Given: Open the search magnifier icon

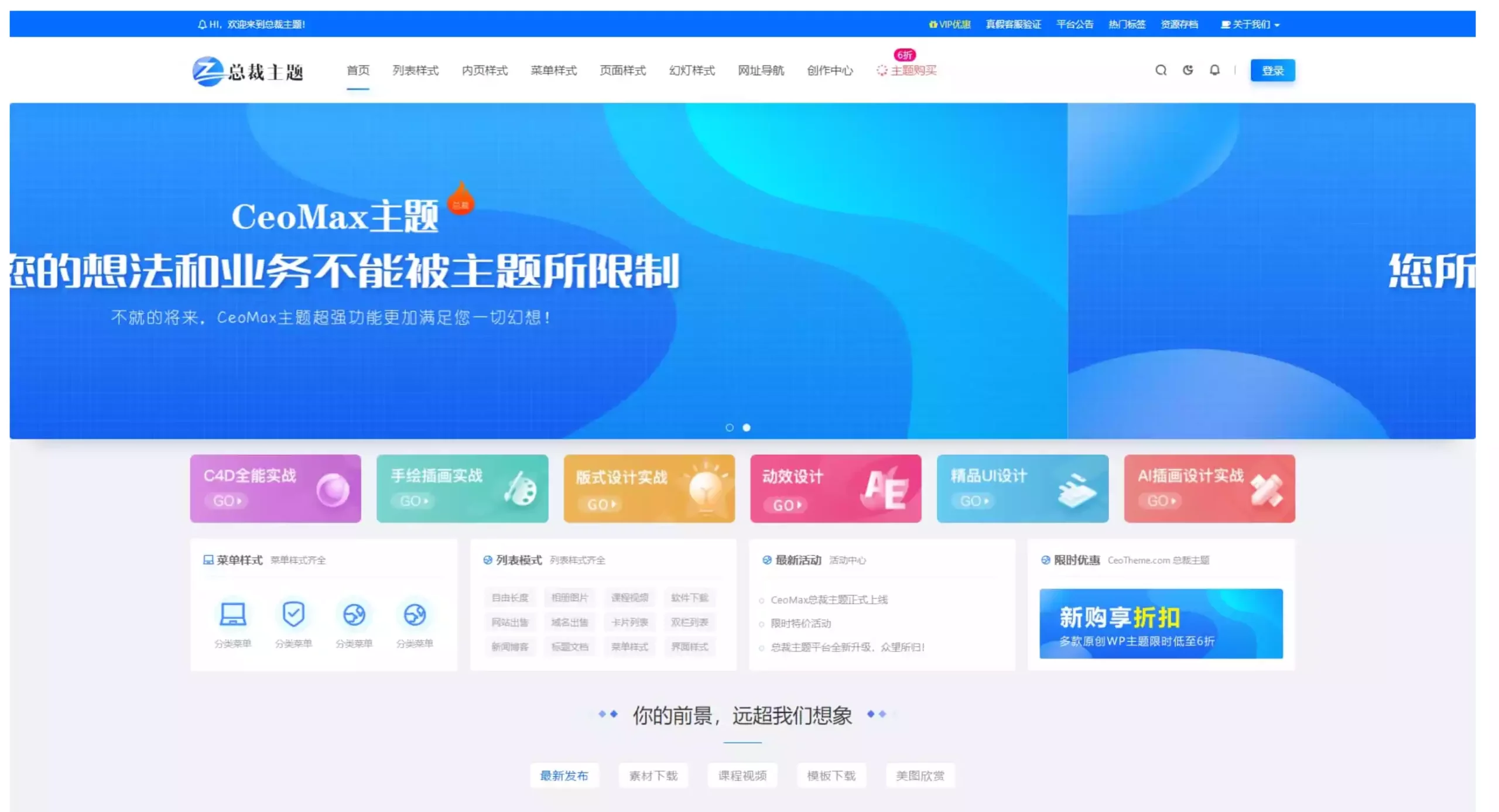Looking at the screenshot, I should pyautogui.click(x=1161, y=70).
